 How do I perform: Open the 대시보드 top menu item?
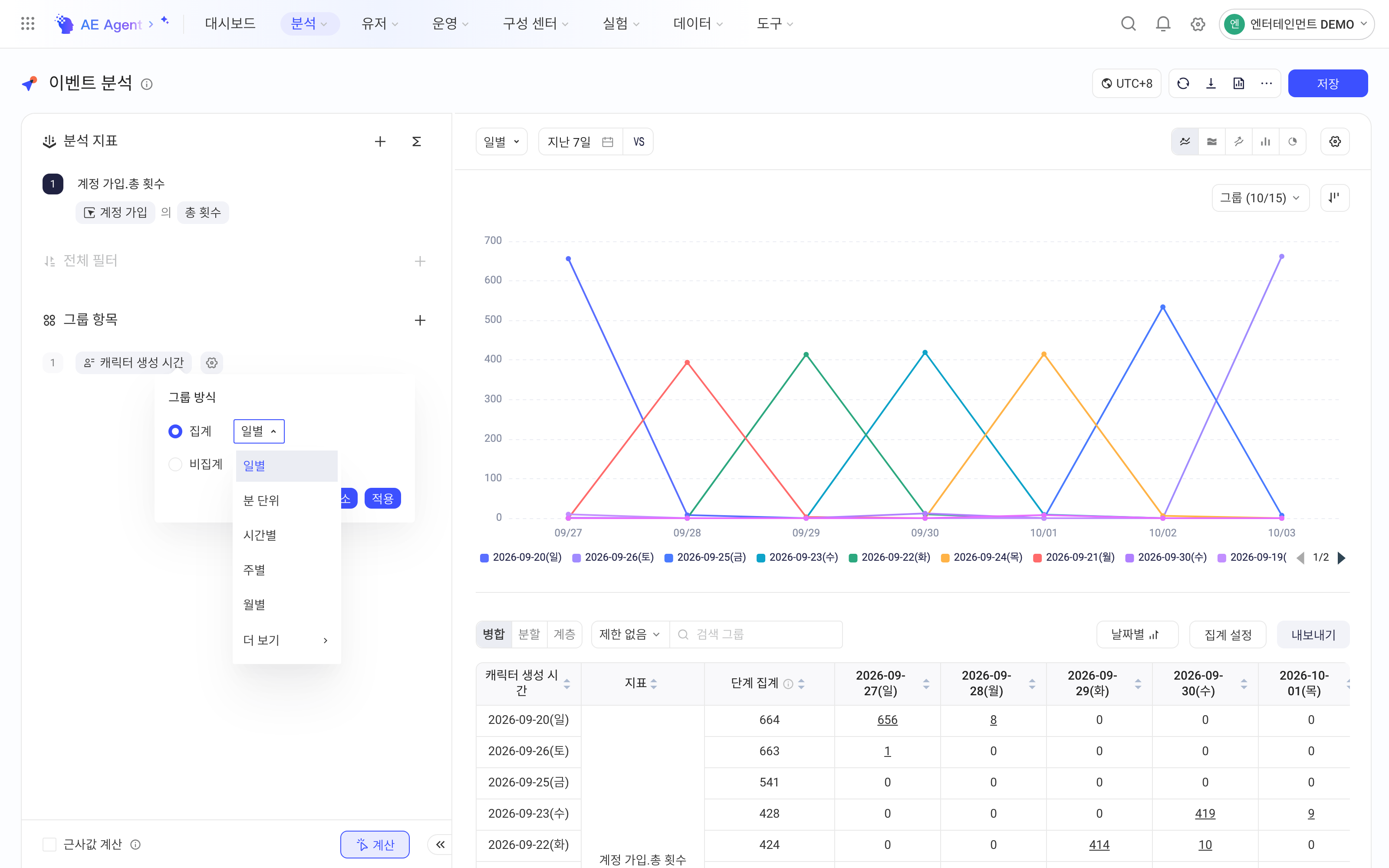tap(230, 23)
